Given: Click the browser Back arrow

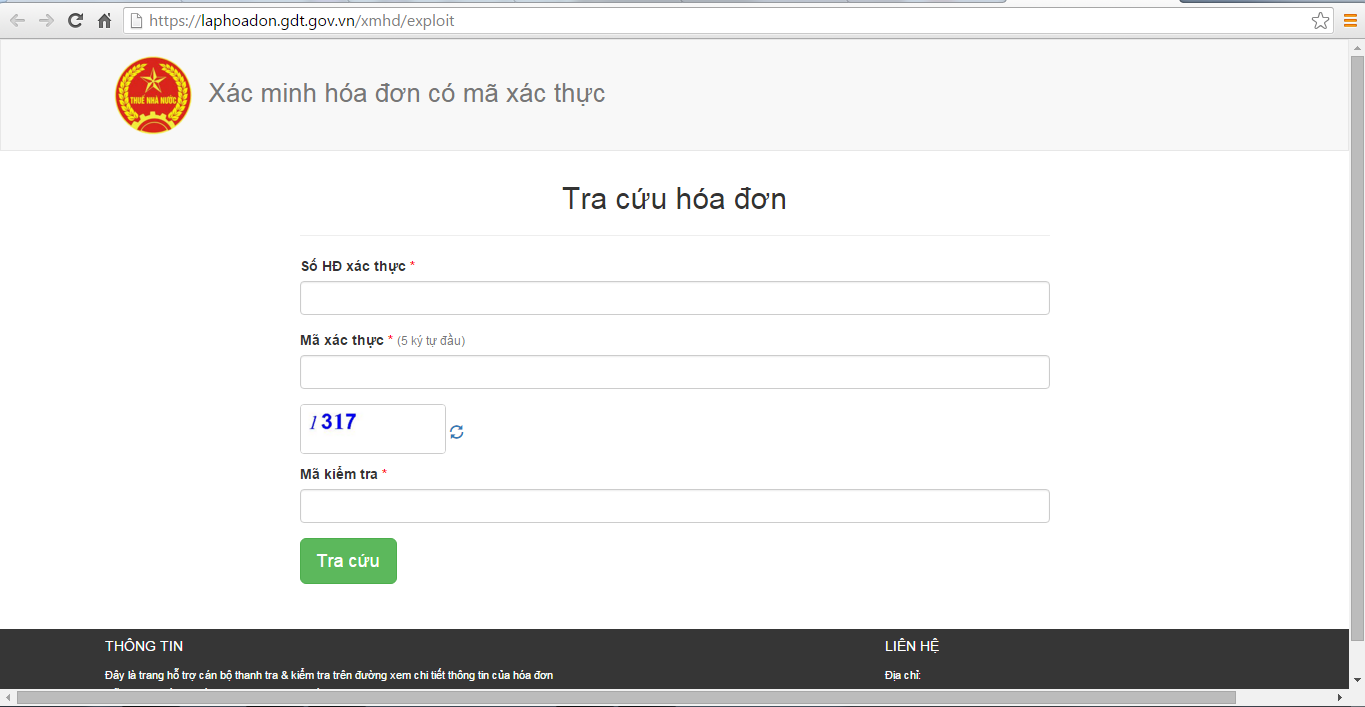Looking at the screenshot, I should [17, 21].
